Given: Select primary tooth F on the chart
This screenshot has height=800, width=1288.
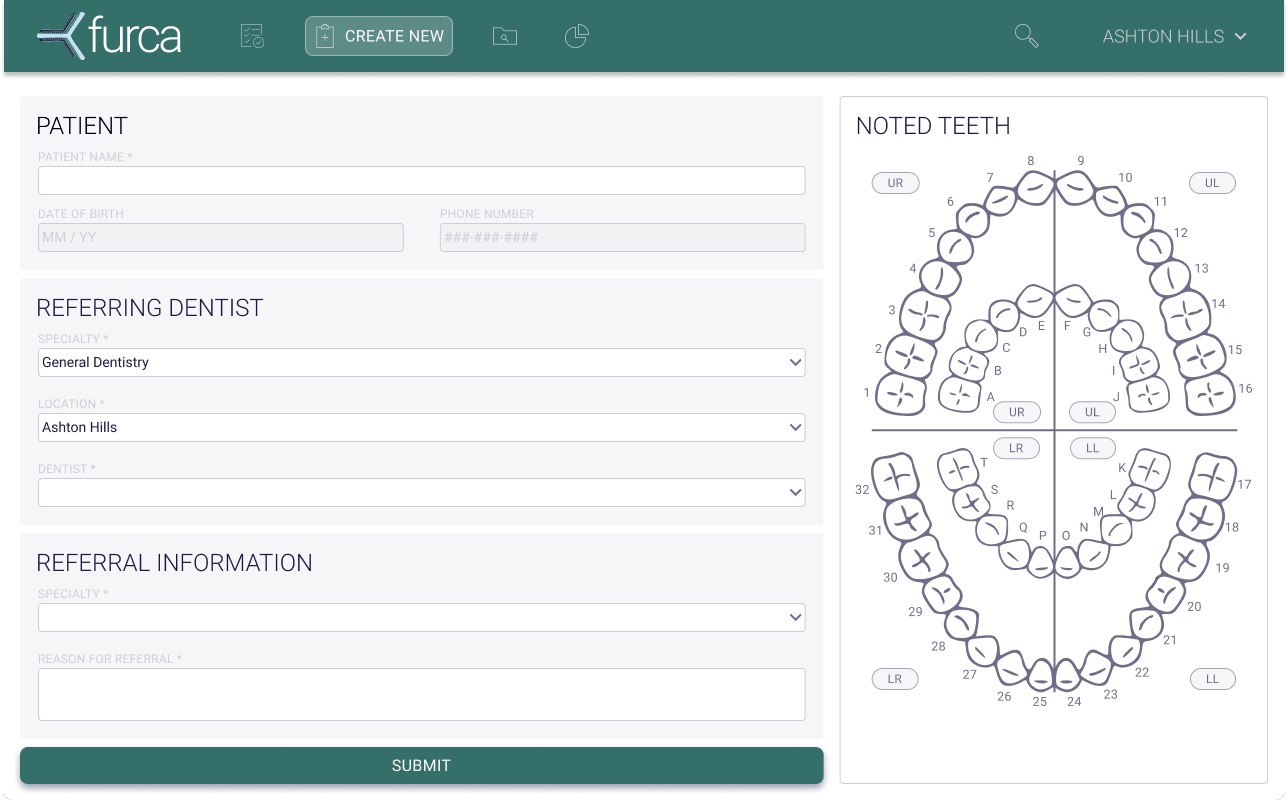Looking at the screenshot, I should click(1074, 300).
